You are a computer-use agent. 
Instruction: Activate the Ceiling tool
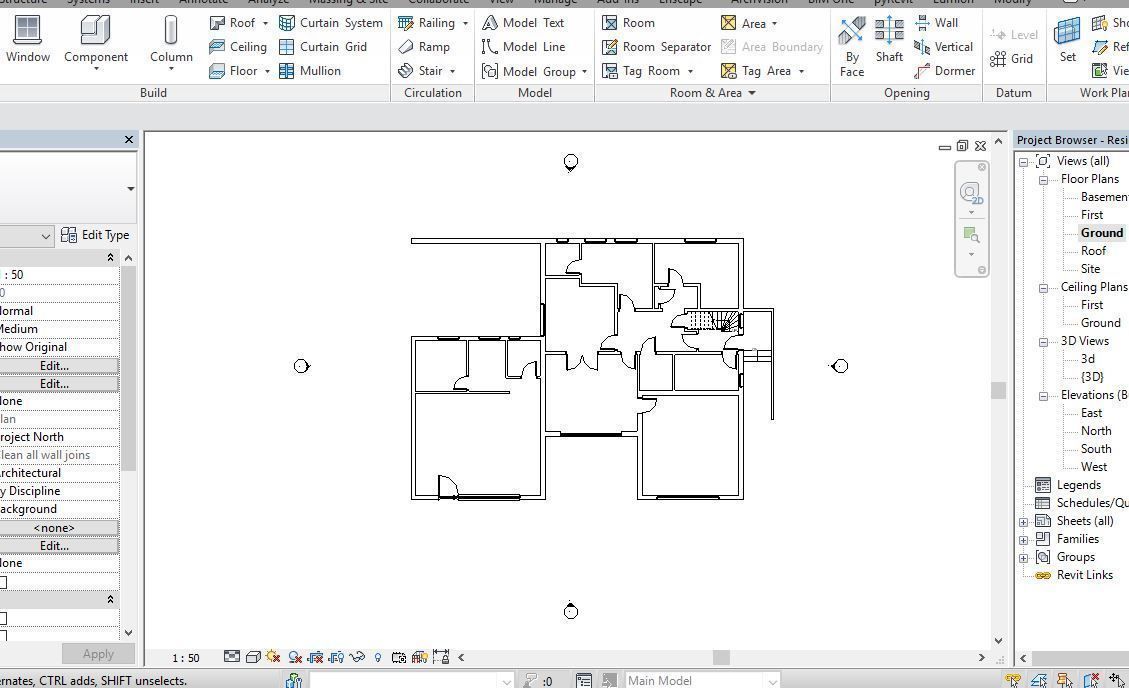(x=238, y=47)
